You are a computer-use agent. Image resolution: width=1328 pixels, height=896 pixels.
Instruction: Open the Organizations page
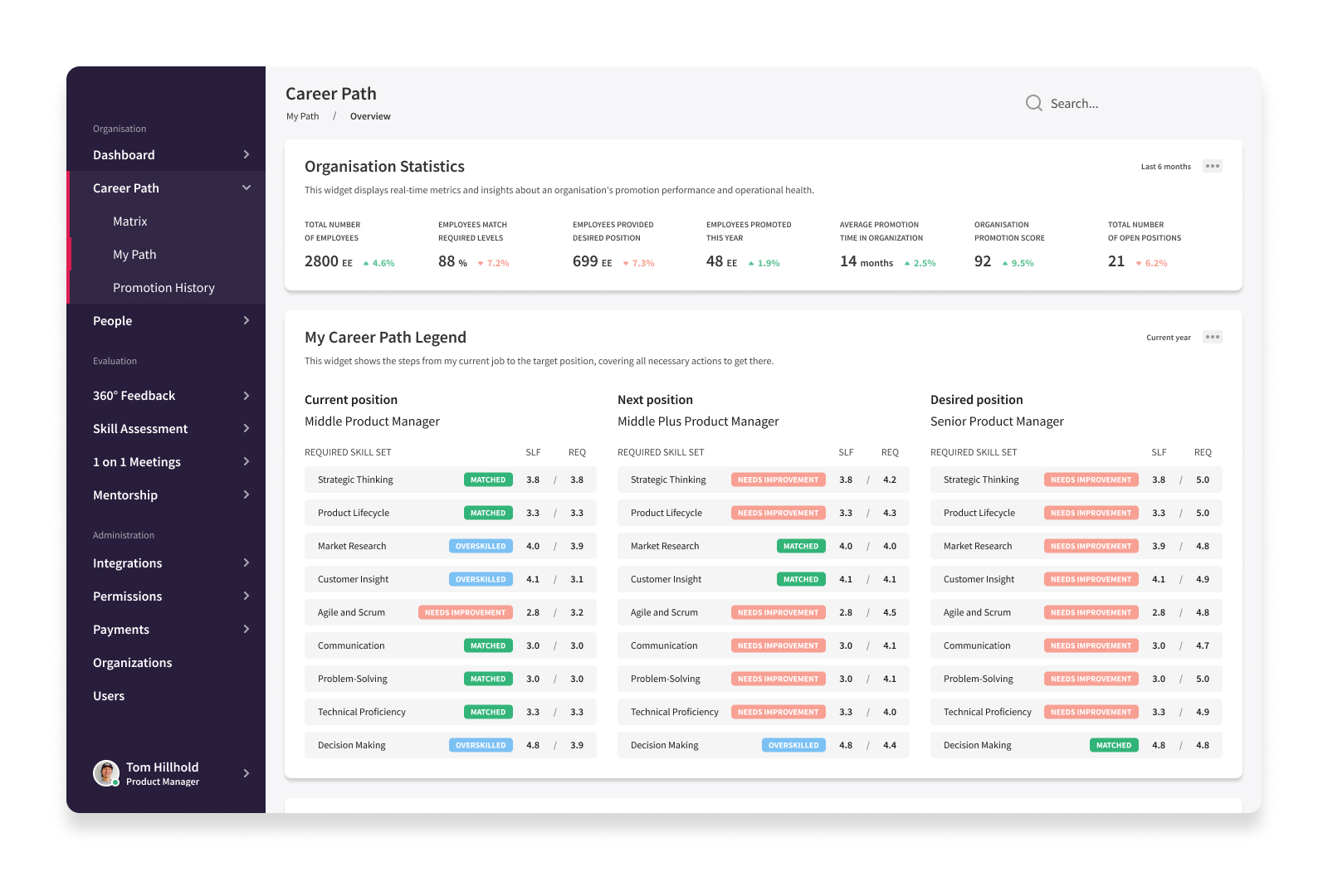133,663
